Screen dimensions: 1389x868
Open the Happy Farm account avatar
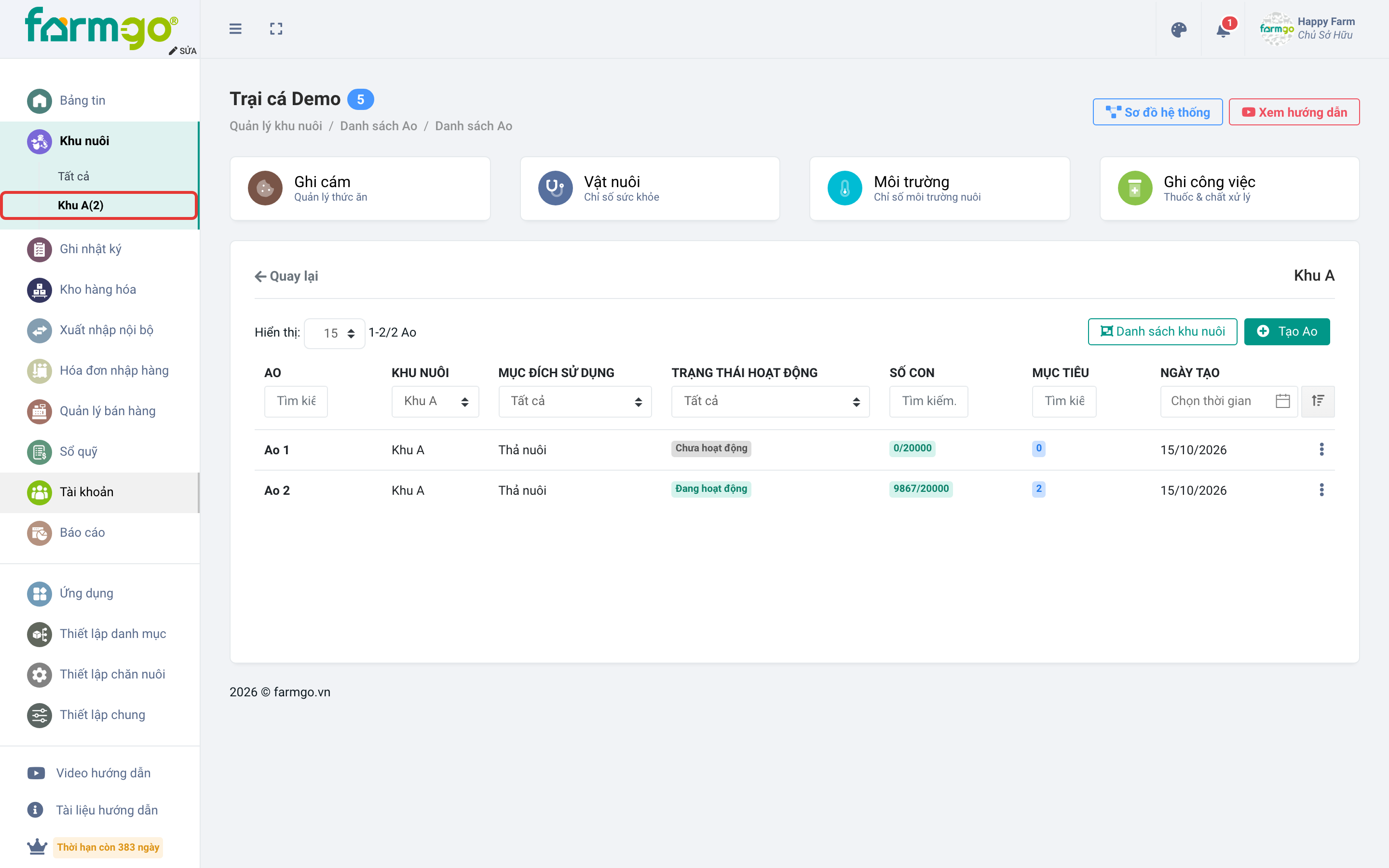click(1277, 29)
